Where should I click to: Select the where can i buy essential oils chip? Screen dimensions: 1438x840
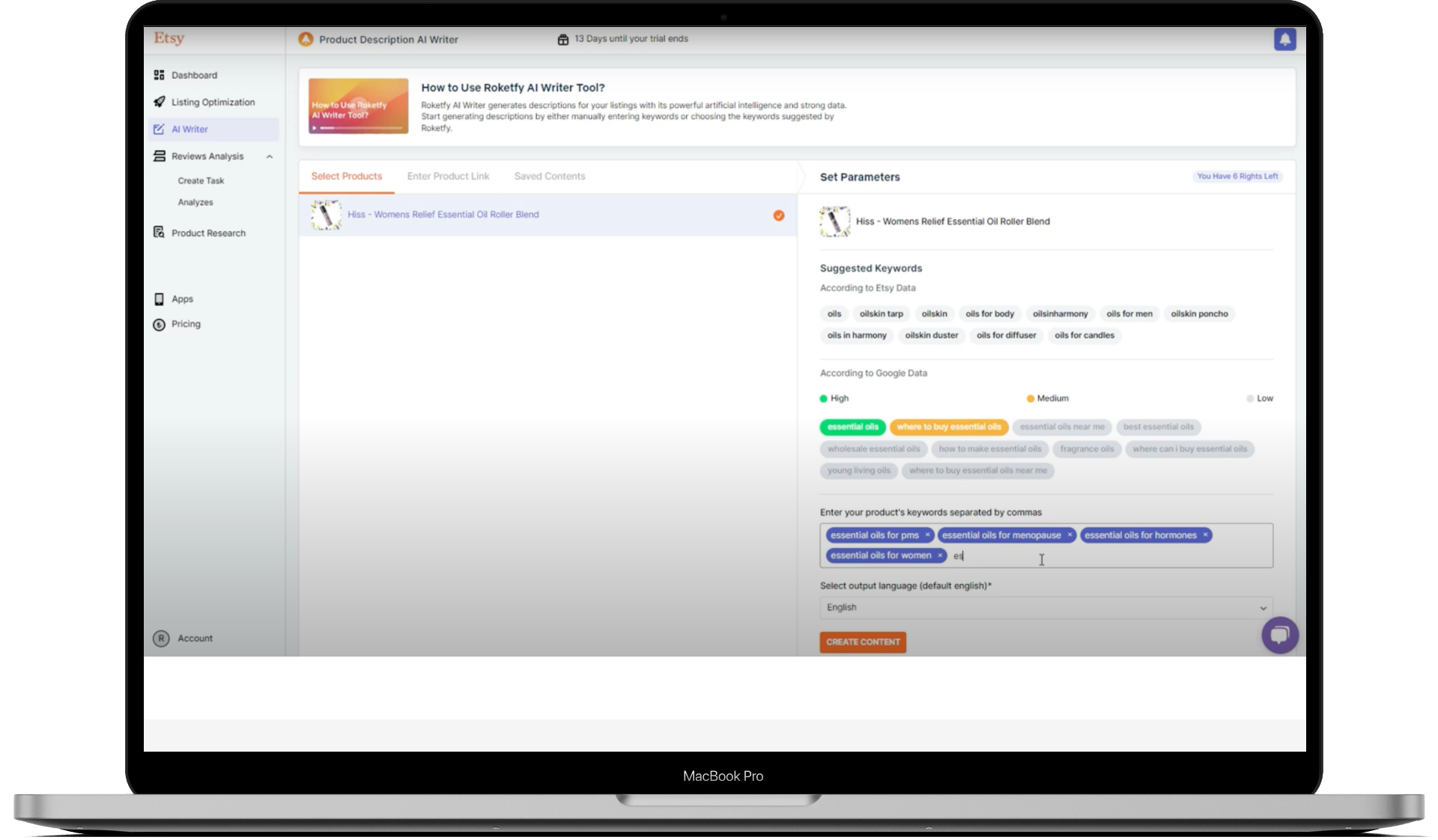(x=1190, y=449)
